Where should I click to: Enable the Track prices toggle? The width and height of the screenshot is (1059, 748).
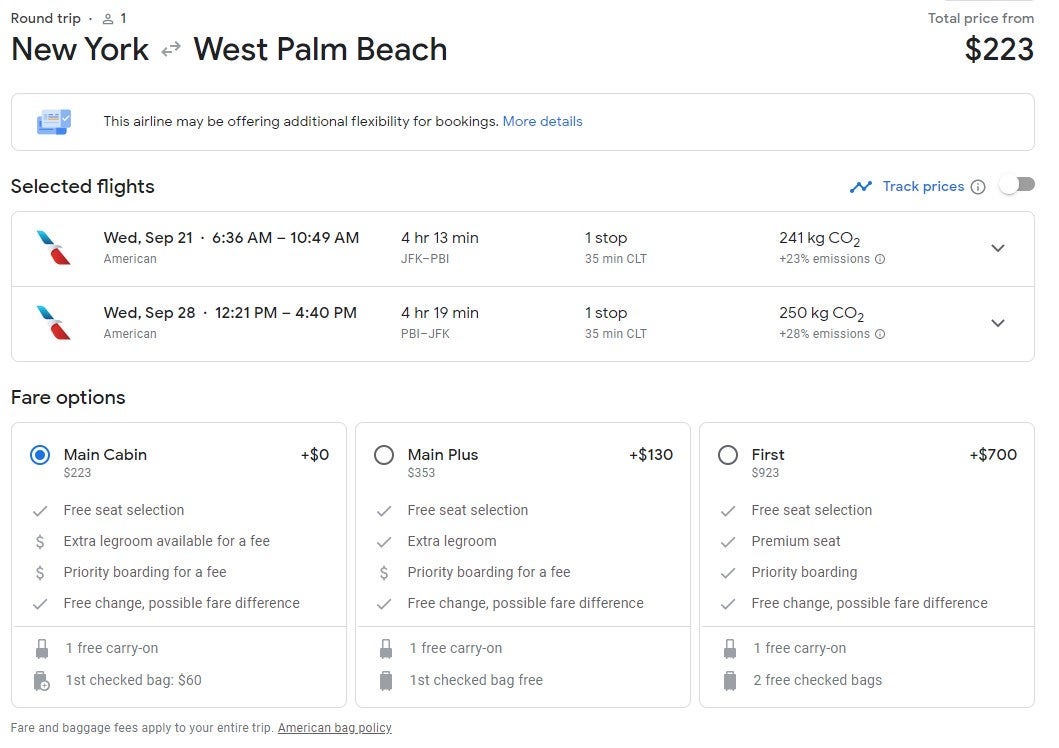point(1016,185)
